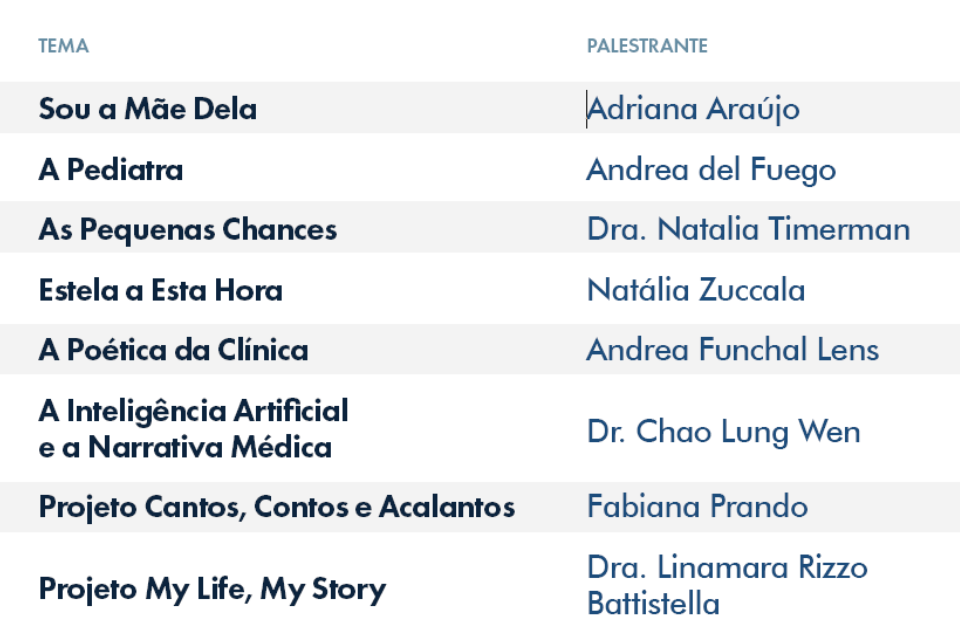960x640 pixels.
Task: Click the word Battistella
Action: click(653, 604)
